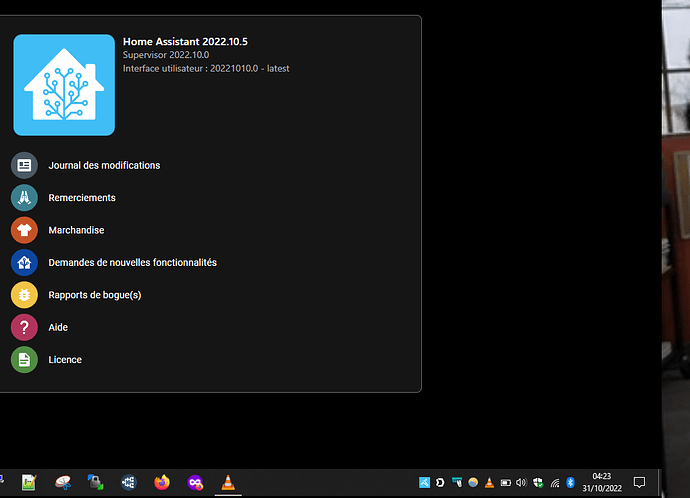Click the battery status tray icon
The width and height of the screenshot is (690, 498).
tap(506, 483)
